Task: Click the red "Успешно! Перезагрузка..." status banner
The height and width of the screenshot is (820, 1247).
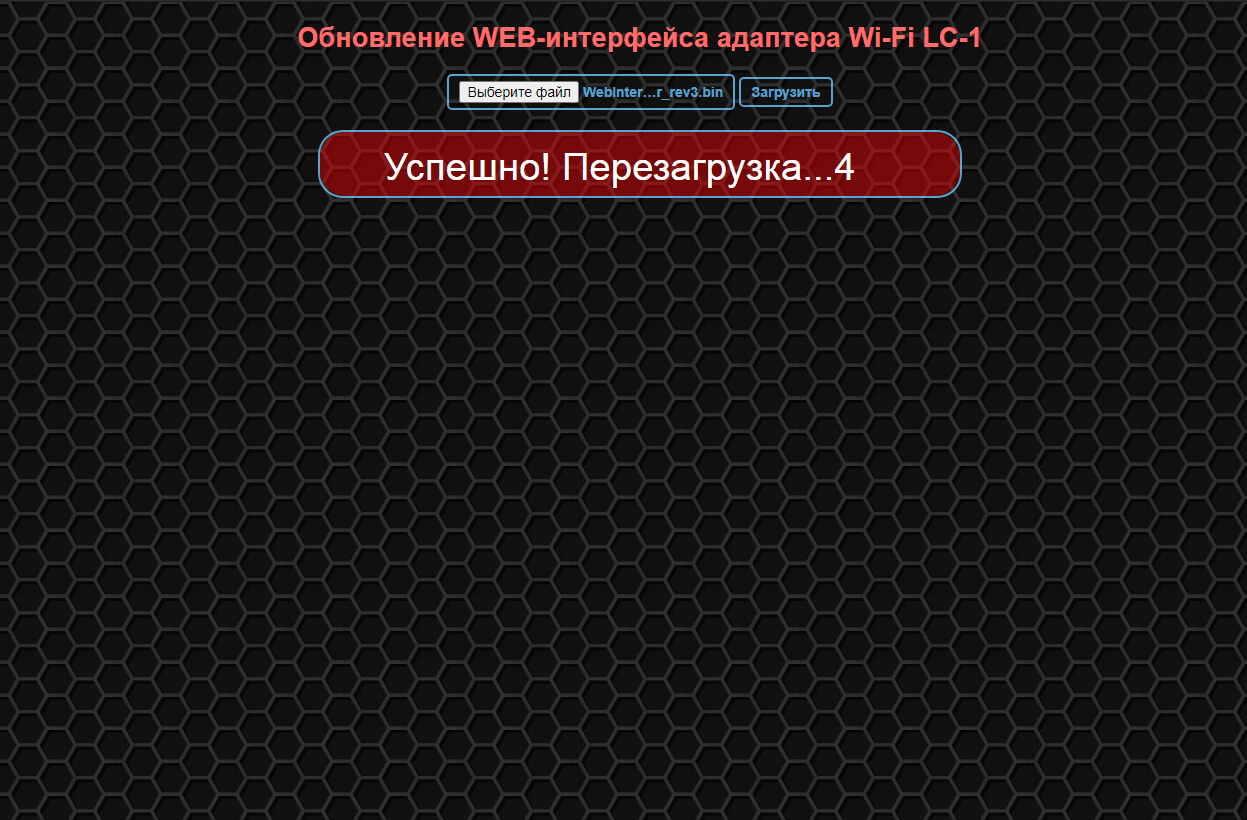Action: click(640, 164)
